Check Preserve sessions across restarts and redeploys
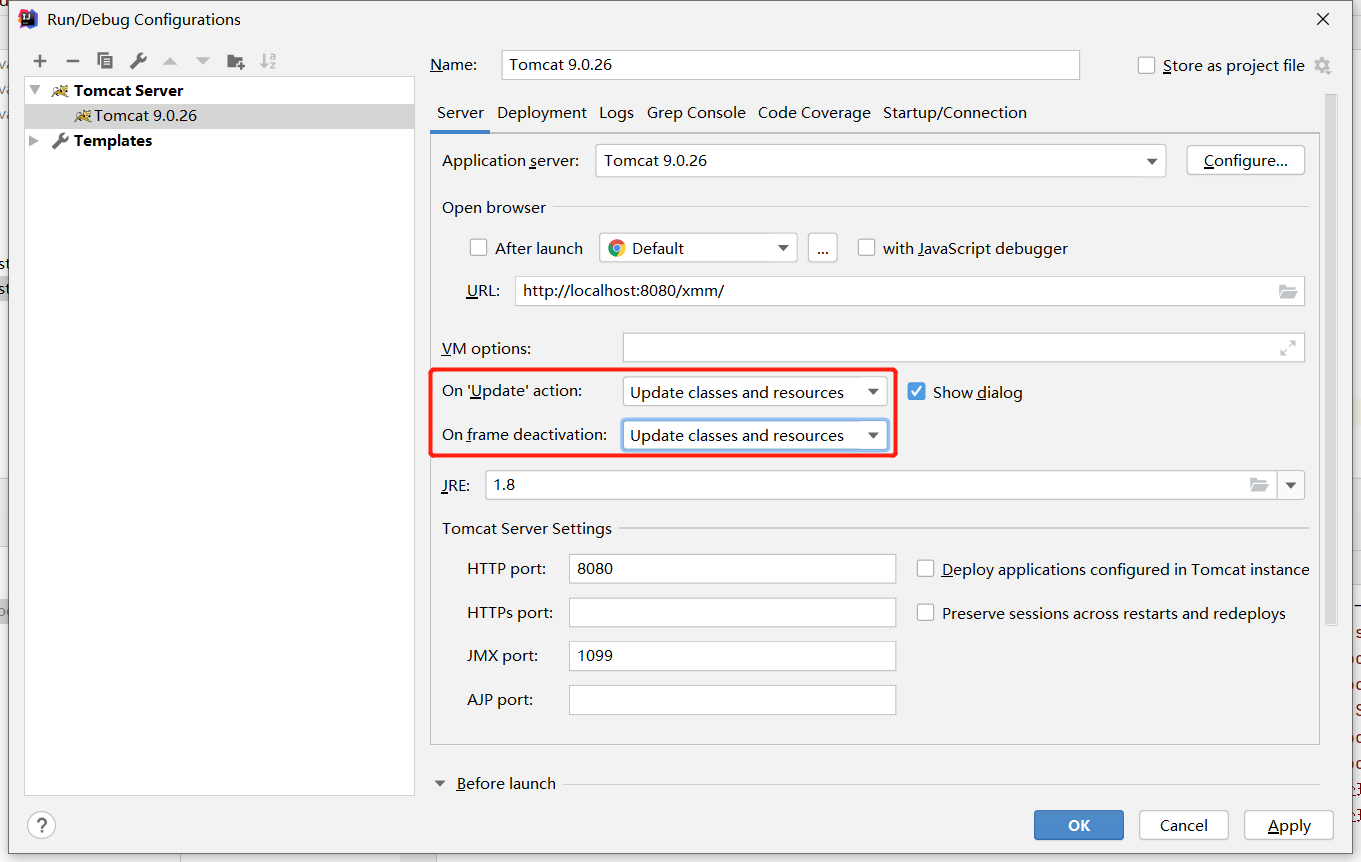The width and height of the screenshot is (1361, 862). (x=926, y=613)
